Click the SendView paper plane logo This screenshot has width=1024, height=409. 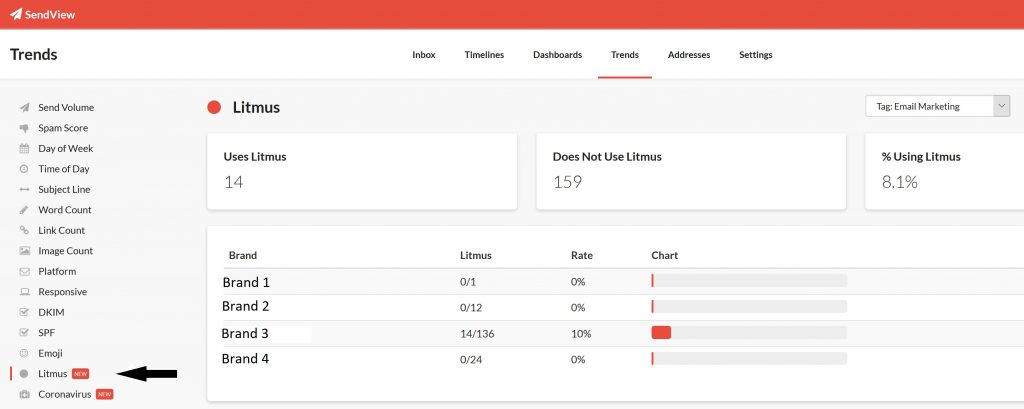(x=16, y=14)
